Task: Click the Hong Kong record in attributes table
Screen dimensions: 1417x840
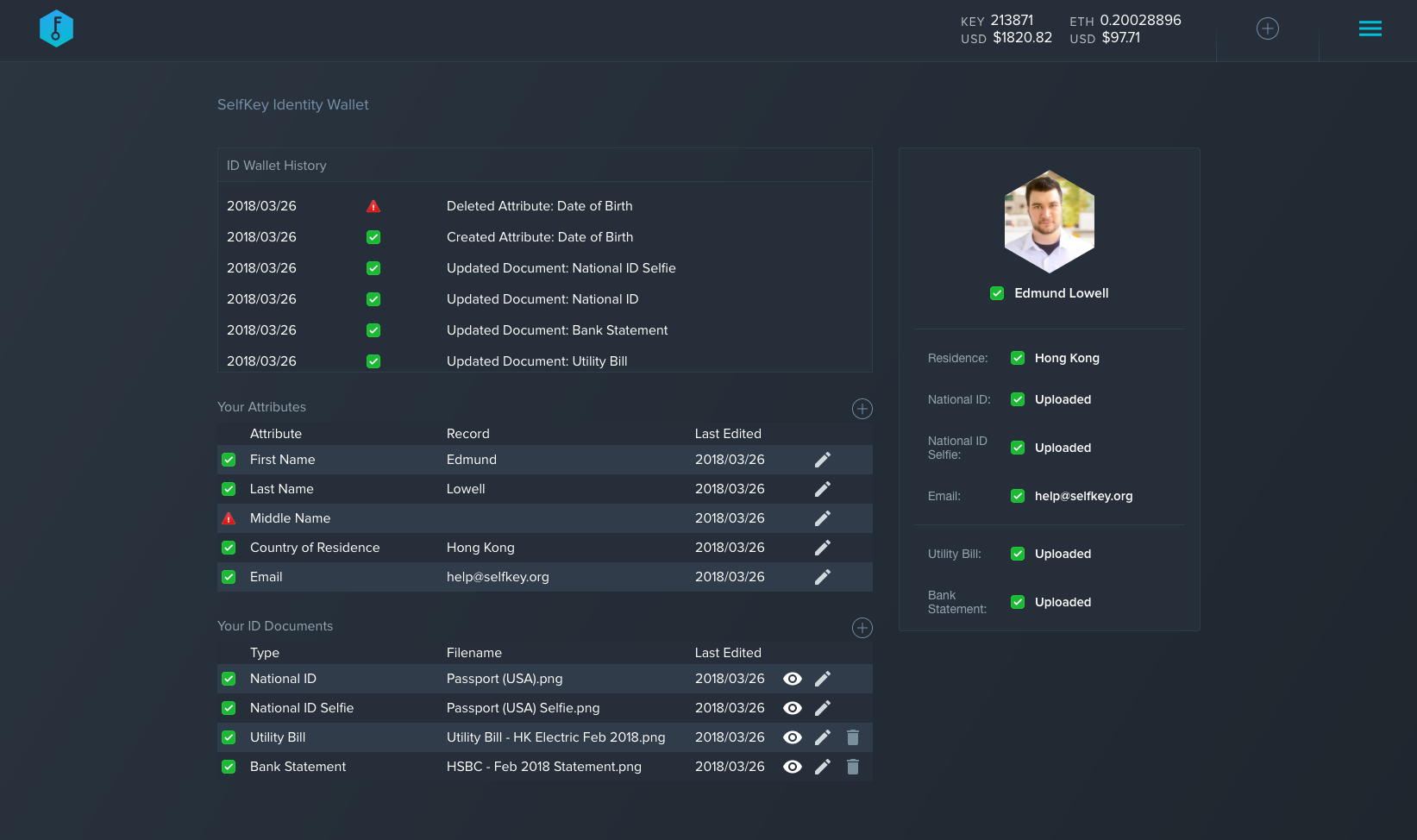Action: coord(480,548)
